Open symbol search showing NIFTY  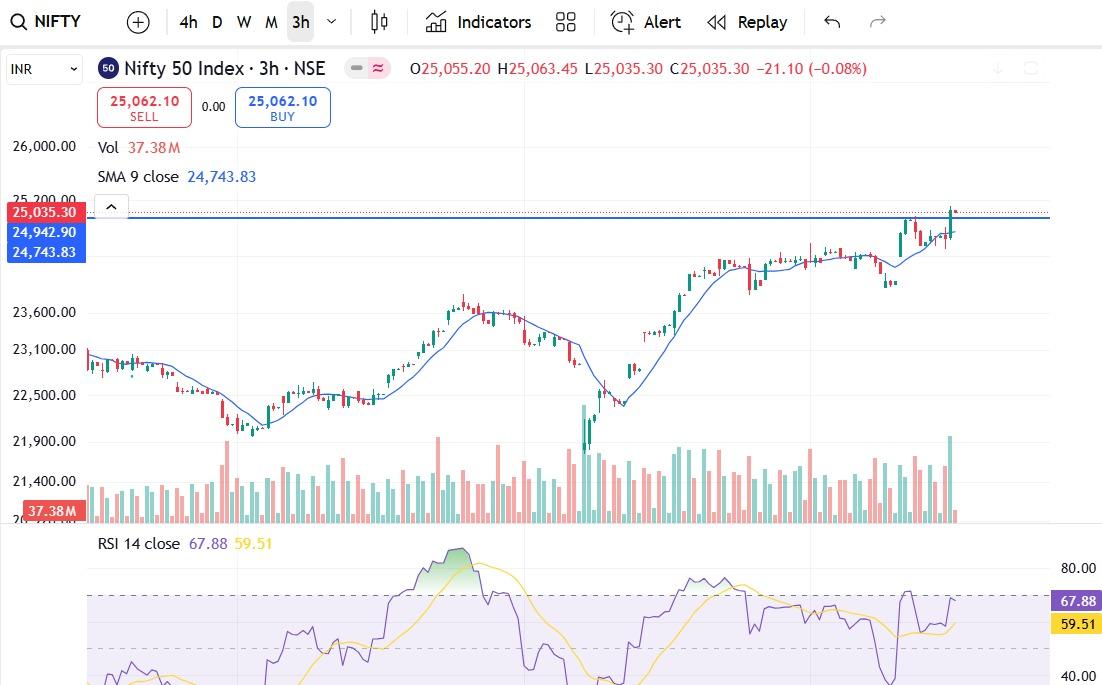point(46,22)
